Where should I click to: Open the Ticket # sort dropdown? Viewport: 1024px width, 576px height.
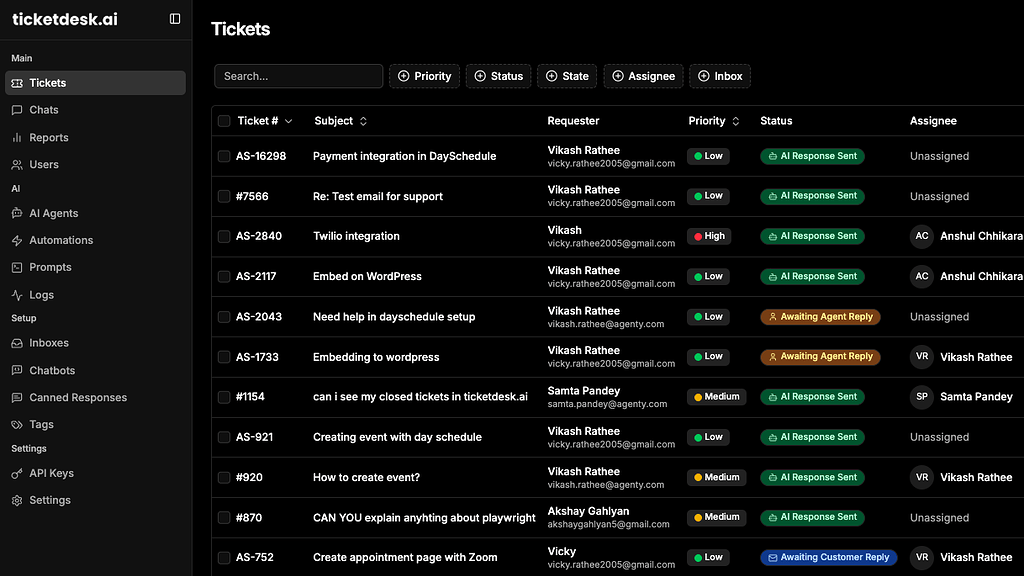pos(289,120)
